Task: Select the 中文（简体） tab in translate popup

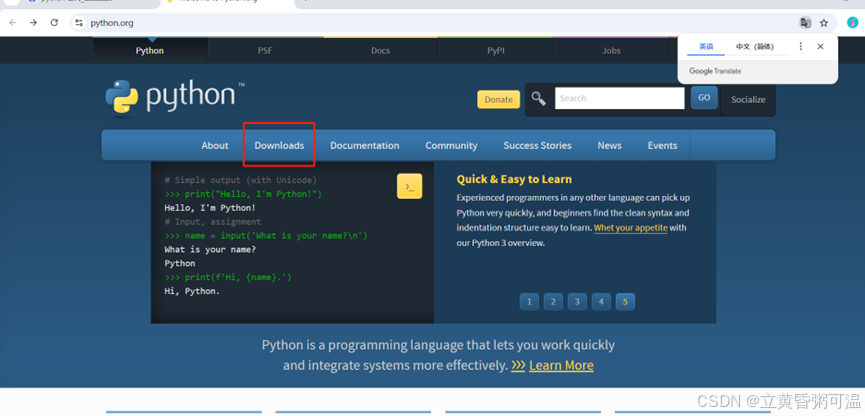Action: point(755,46)
